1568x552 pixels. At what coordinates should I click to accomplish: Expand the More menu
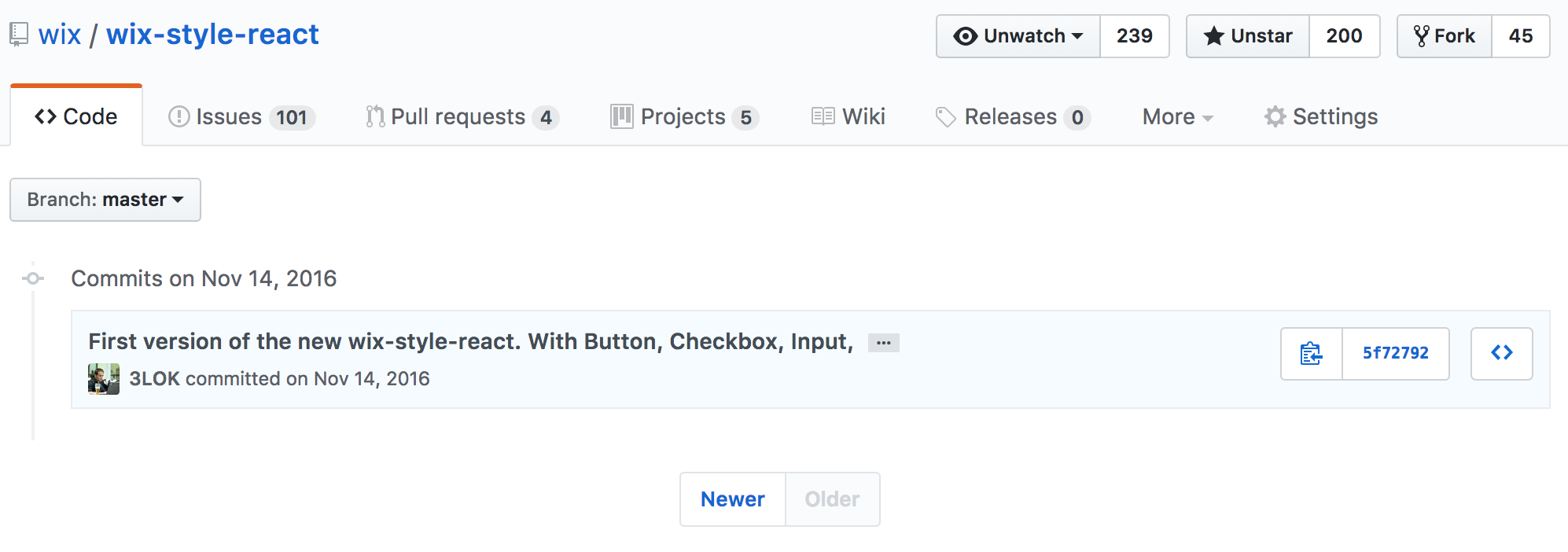click(x=1178, y=116)
